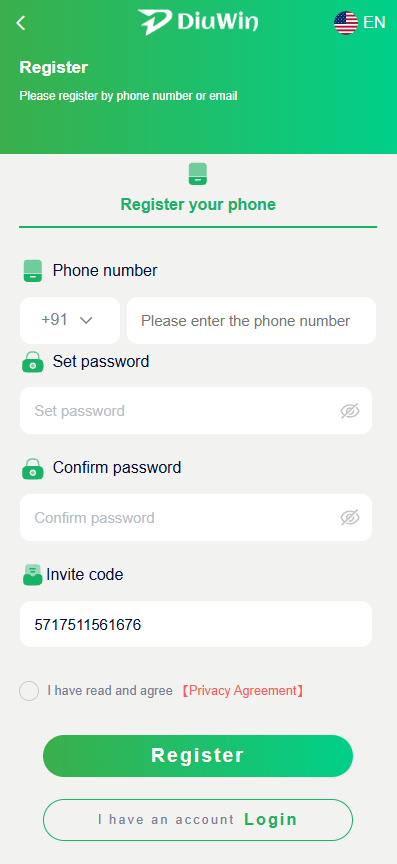The width and height of the screenshot is (397, 864).
Task: Click I have an account Login button
Action: point(198,820)
